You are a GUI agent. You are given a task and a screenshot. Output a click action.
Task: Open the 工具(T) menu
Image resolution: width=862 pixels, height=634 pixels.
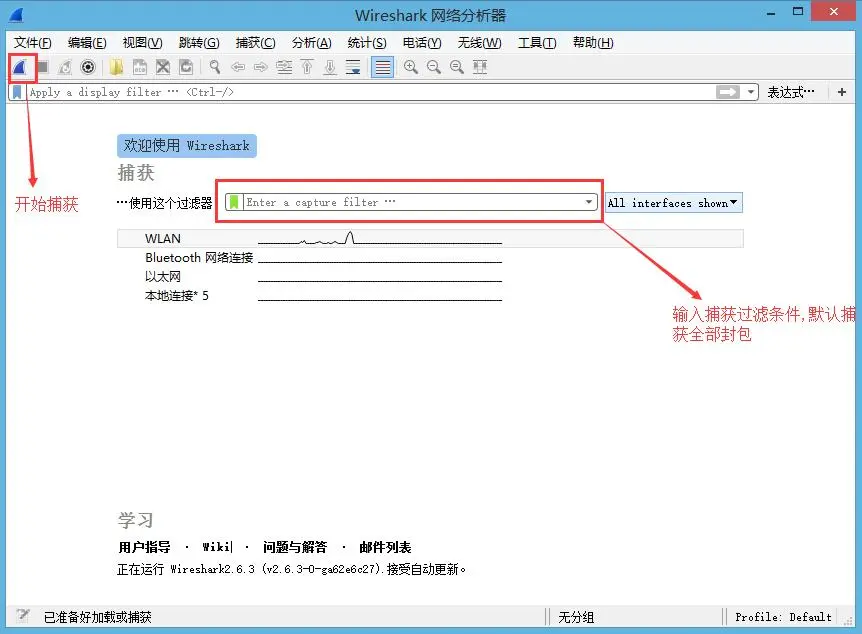(x=537, y=43)
